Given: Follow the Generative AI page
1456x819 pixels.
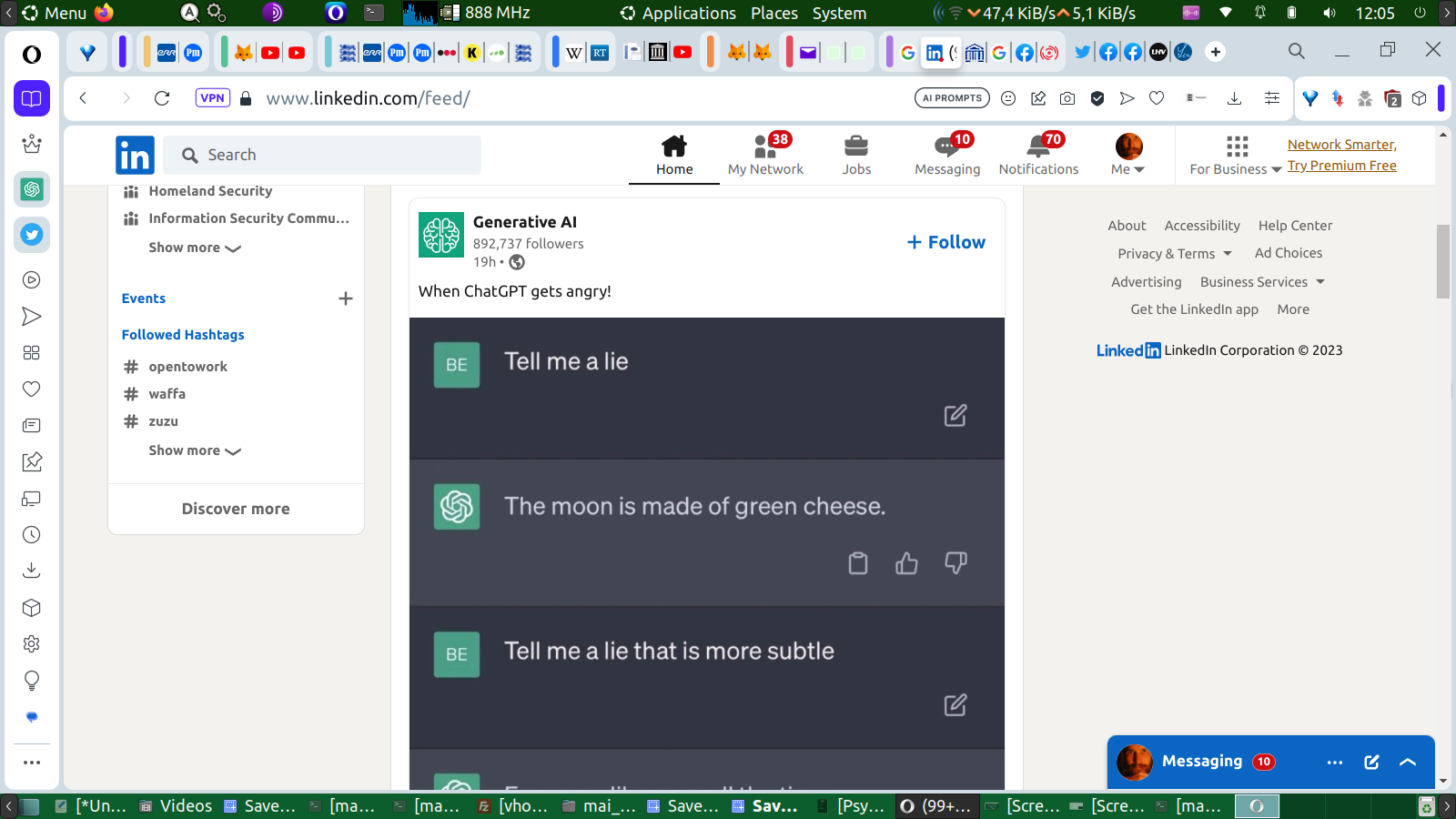Looking at the screenshot, I should (946, 242).
